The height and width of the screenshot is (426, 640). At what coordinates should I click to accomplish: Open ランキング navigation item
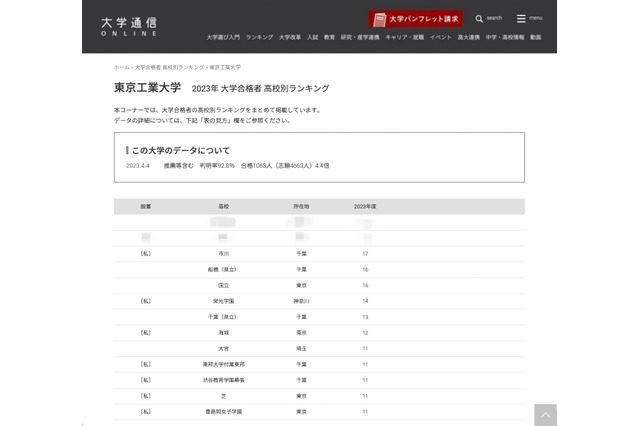pos(258,36)
